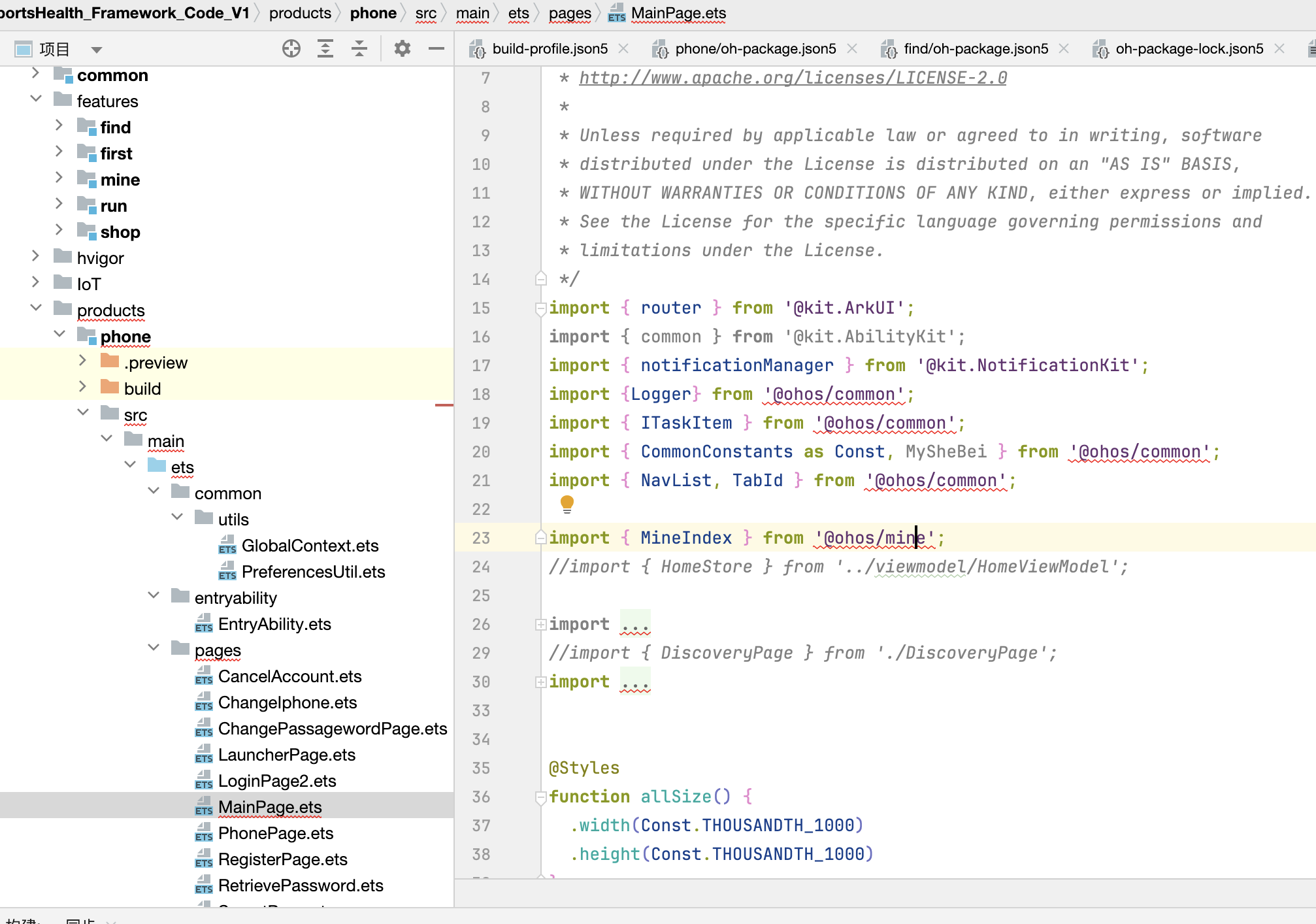Unfold collapsed import block at line 30

540,682
